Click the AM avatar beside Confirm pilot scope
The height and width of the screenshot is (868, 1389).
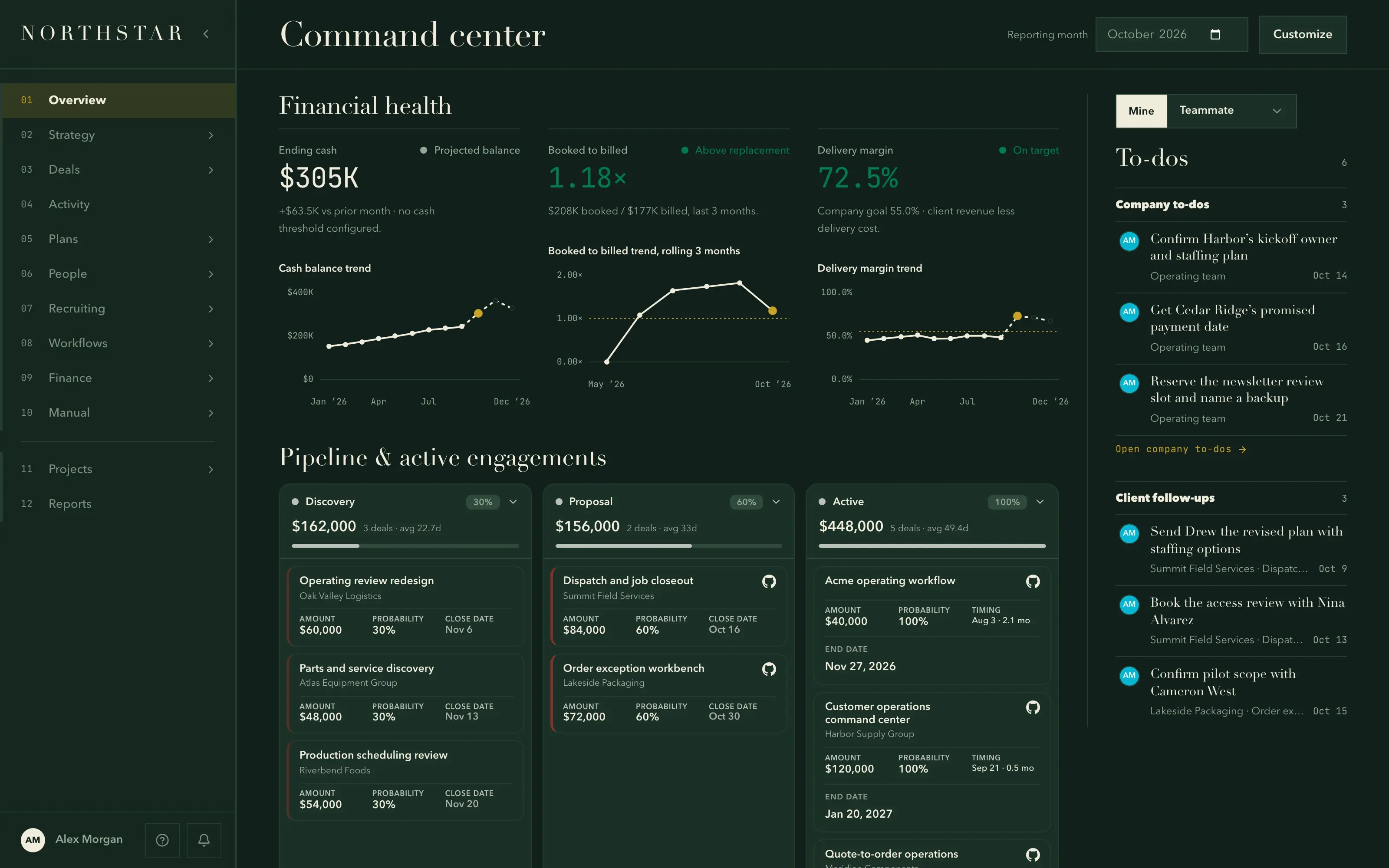coord(1129,675)
